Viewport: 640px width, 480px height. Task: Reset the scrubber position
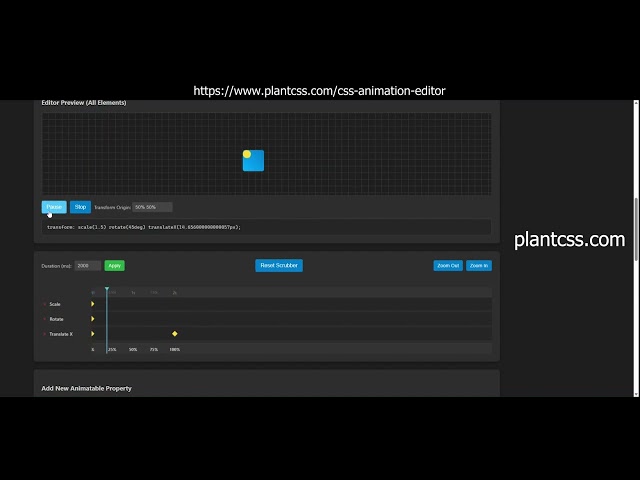point(279,265)
